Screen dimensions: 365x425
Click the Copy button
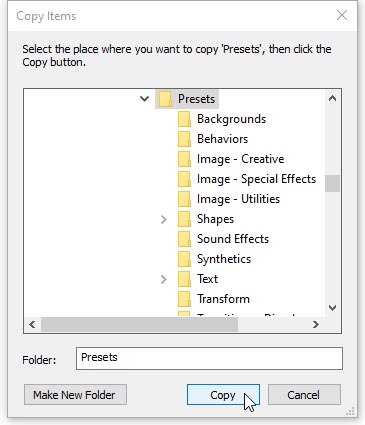[x=223, y=395]
